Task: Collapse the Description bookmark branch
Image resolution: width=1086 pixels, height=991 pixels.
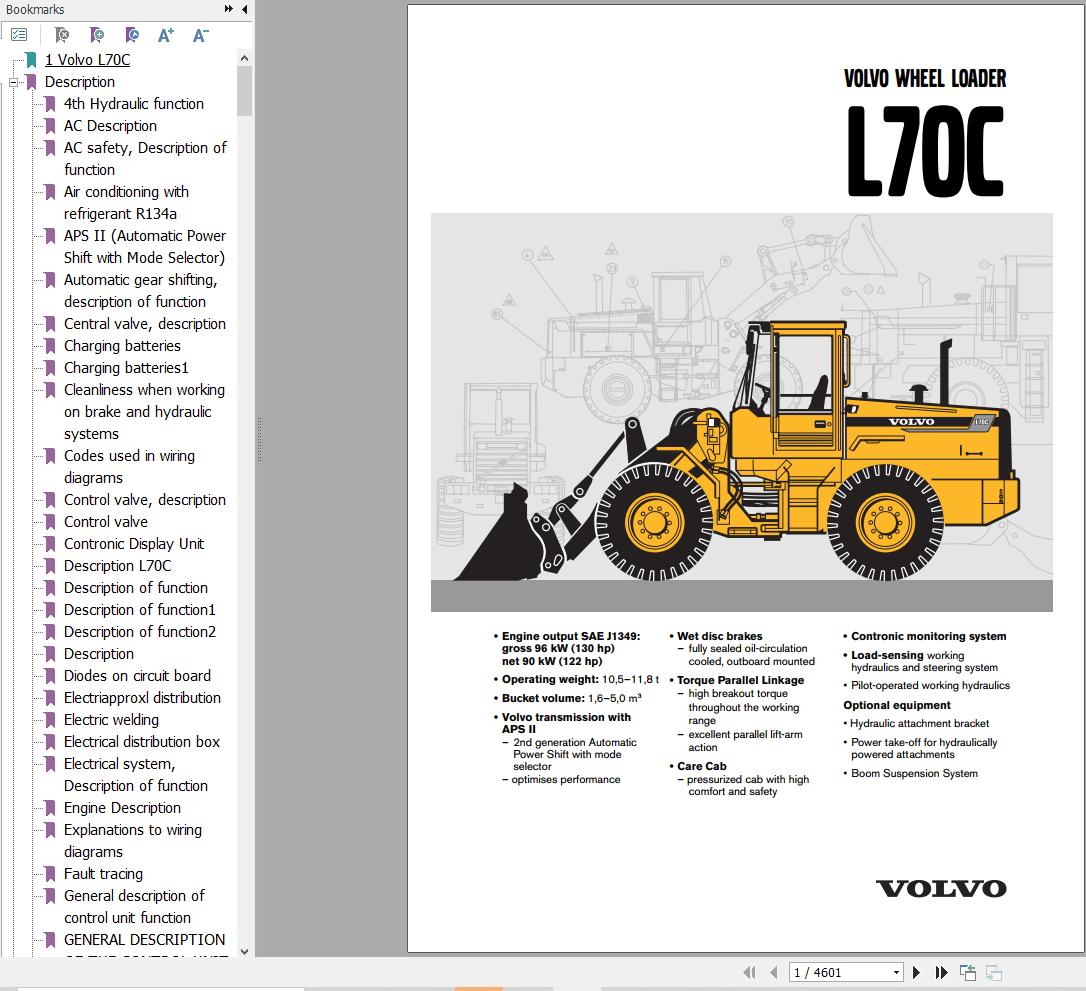Action: [13, 81]
